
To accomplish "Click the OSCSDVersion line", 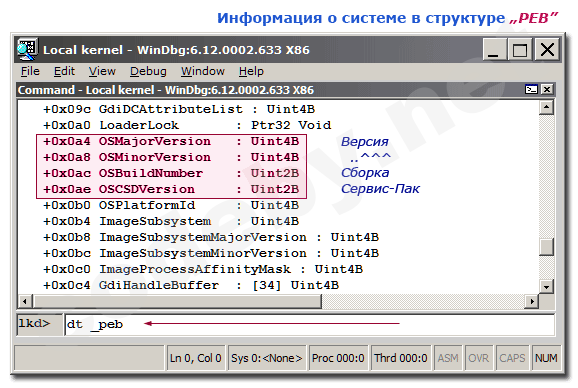I will [171, 189].
